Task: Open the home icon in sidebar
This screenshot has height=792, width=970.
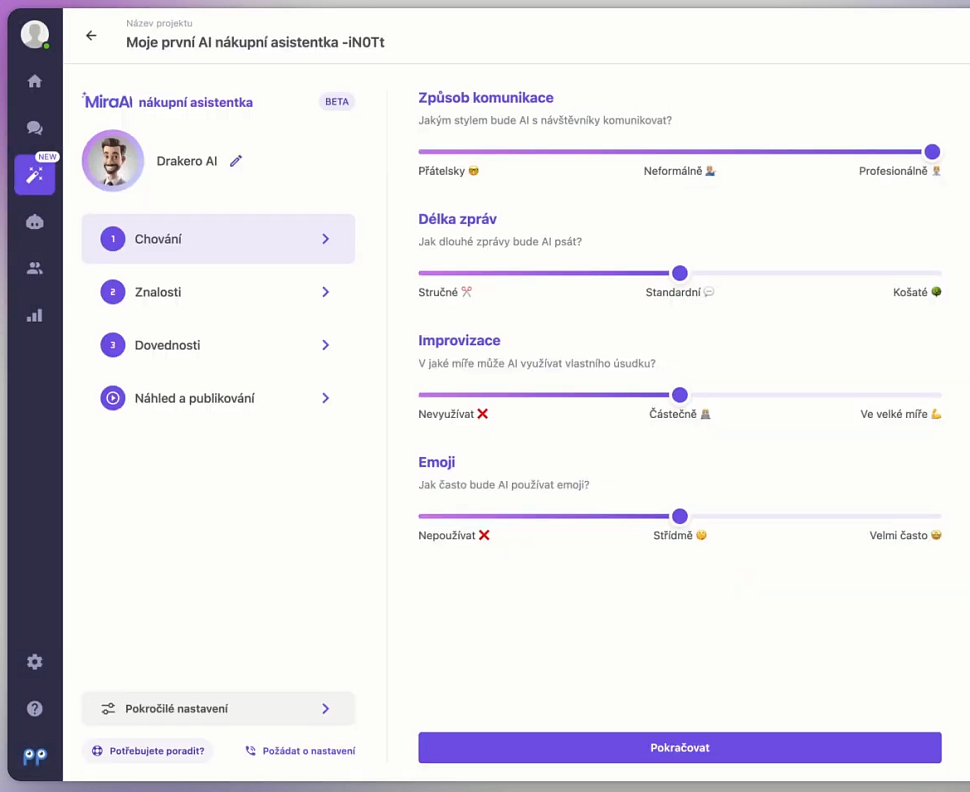Action: [35, 81]
